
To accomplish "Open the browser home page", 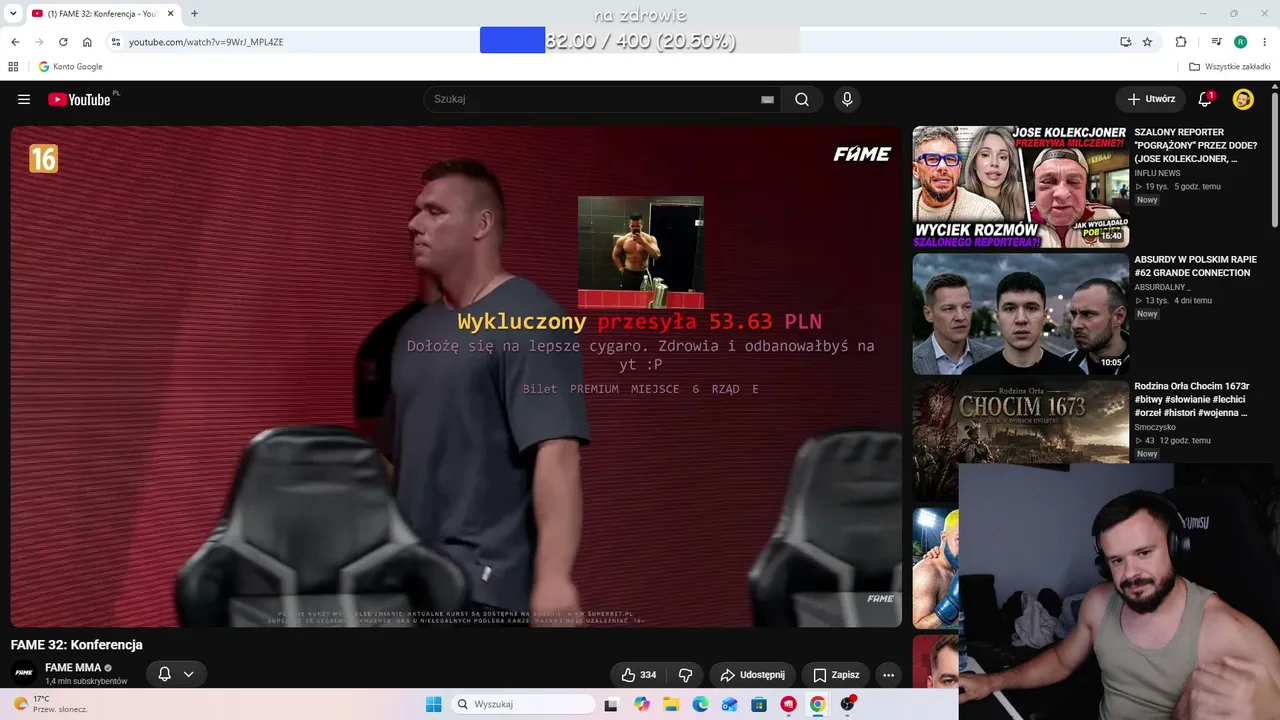I will [x=87, y=42].
